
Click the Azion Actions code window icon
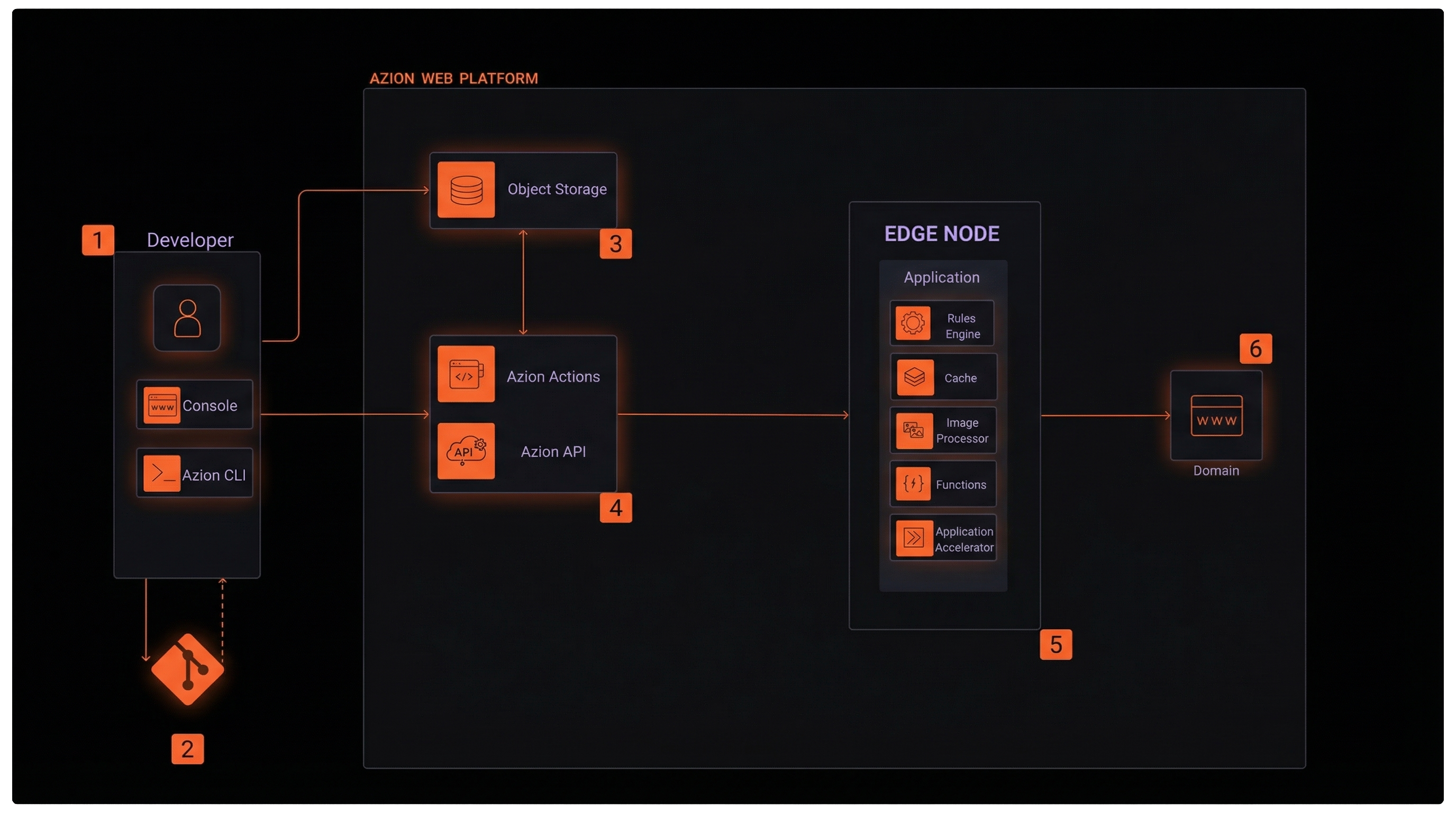466,374
